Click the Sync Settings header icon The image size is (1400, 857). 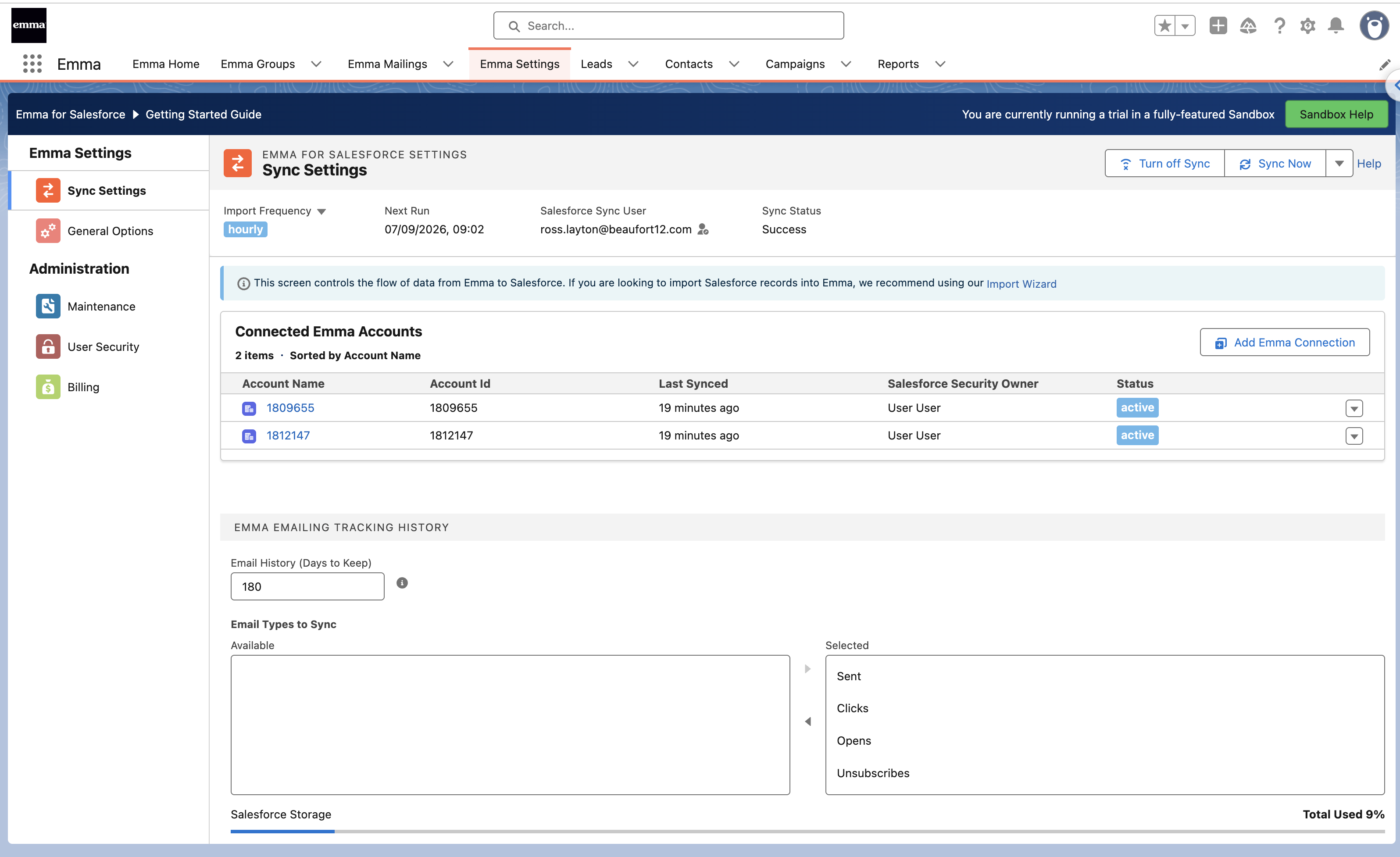click(238, 163)
